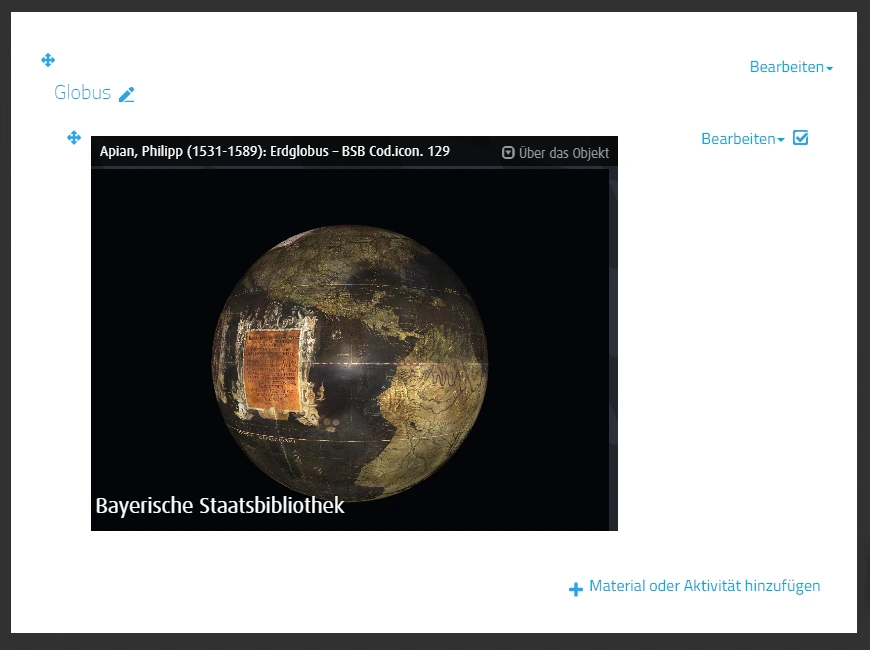
Task: Click the caret arrow on the top Bearbeiten menu
Action: pyautogui.click(x=830, y=69)
